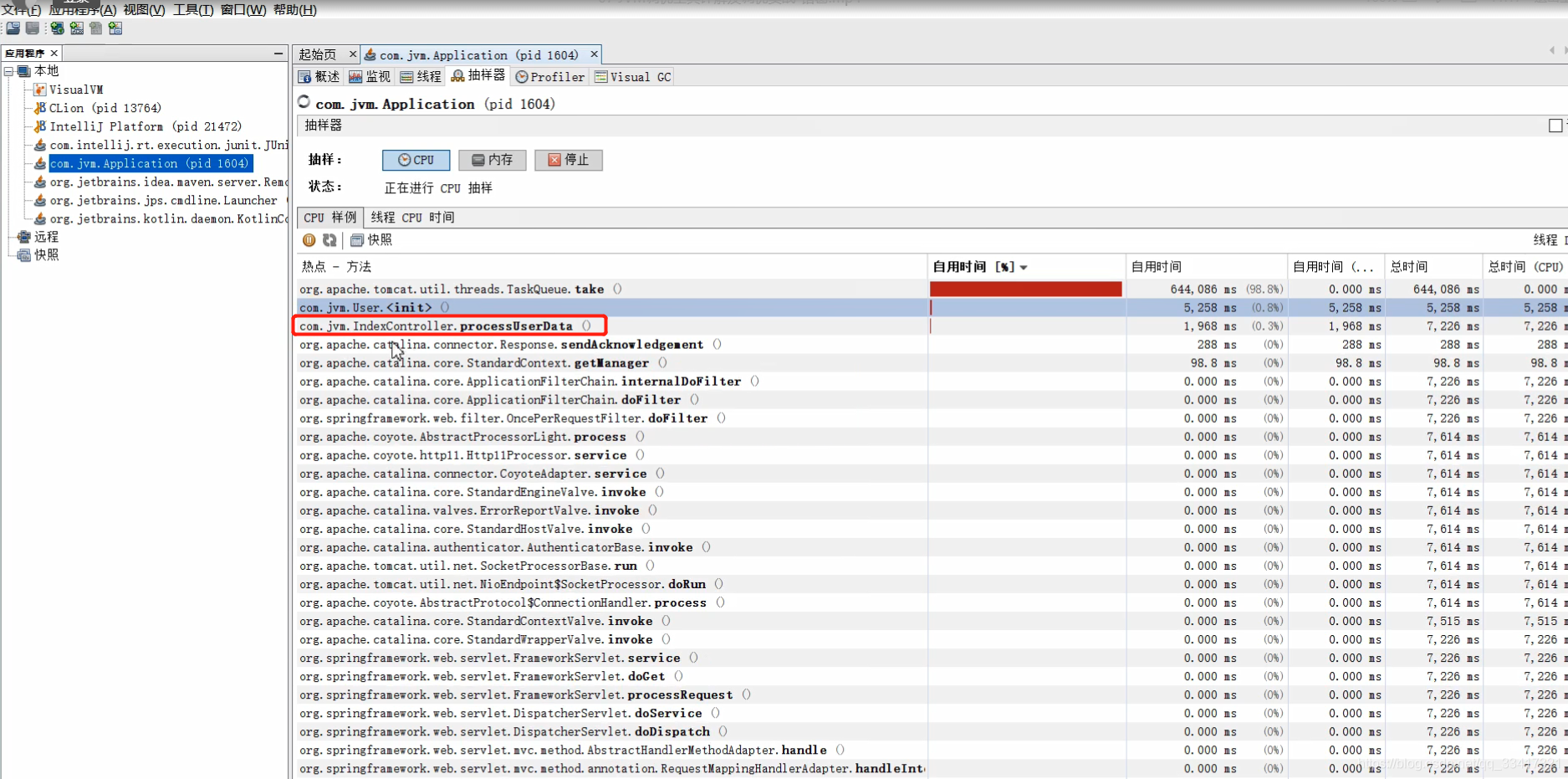Open the 概述 overview tab

[x=319, y=77]
